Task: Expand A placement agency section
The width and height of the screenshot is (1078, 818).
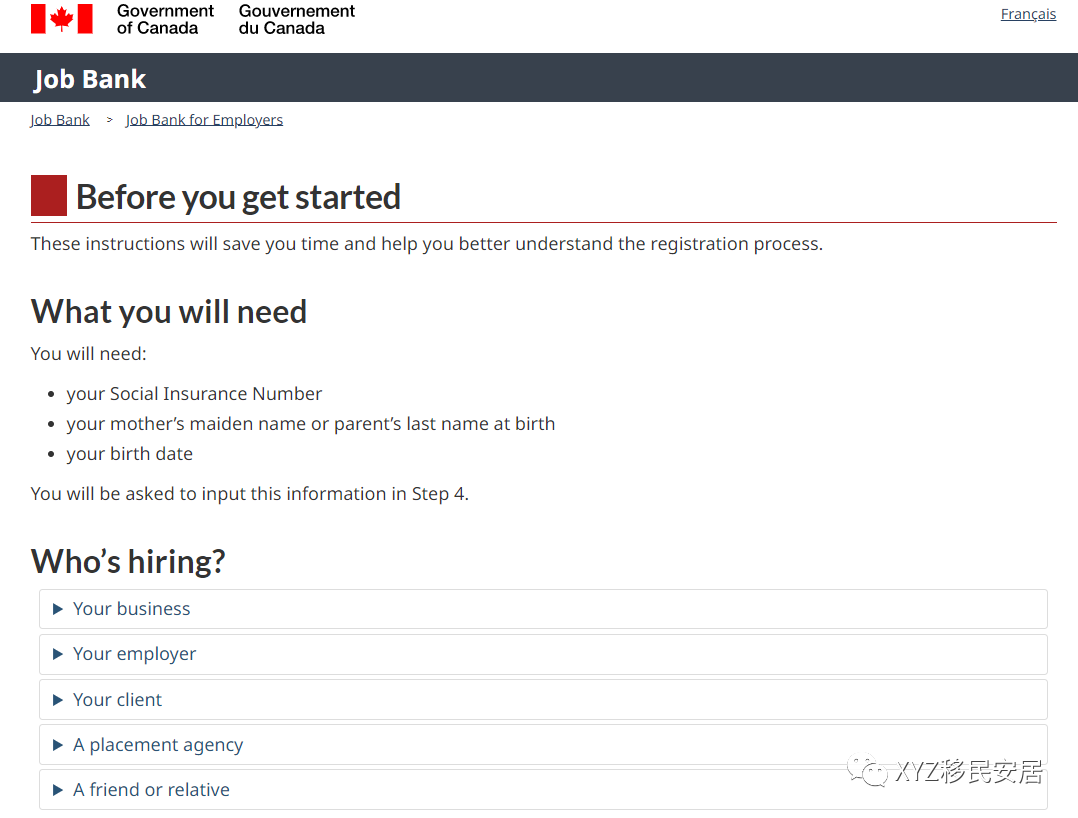Action: [543, 744]
